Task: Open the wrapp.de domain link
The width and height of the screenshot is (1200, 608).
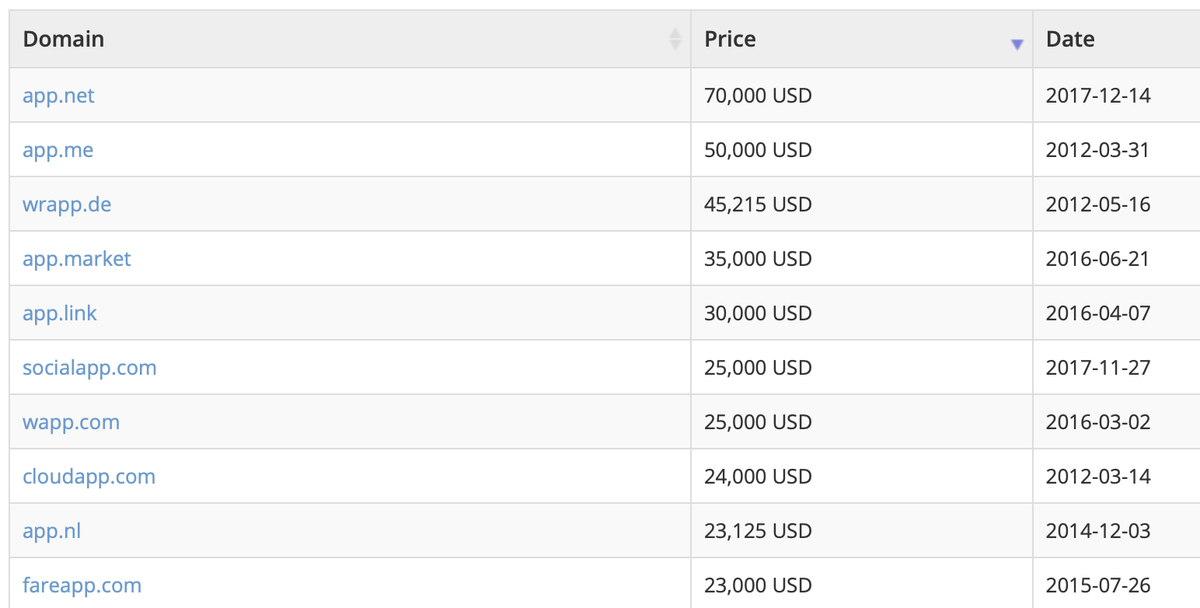Action: click(x=67, y=204)
